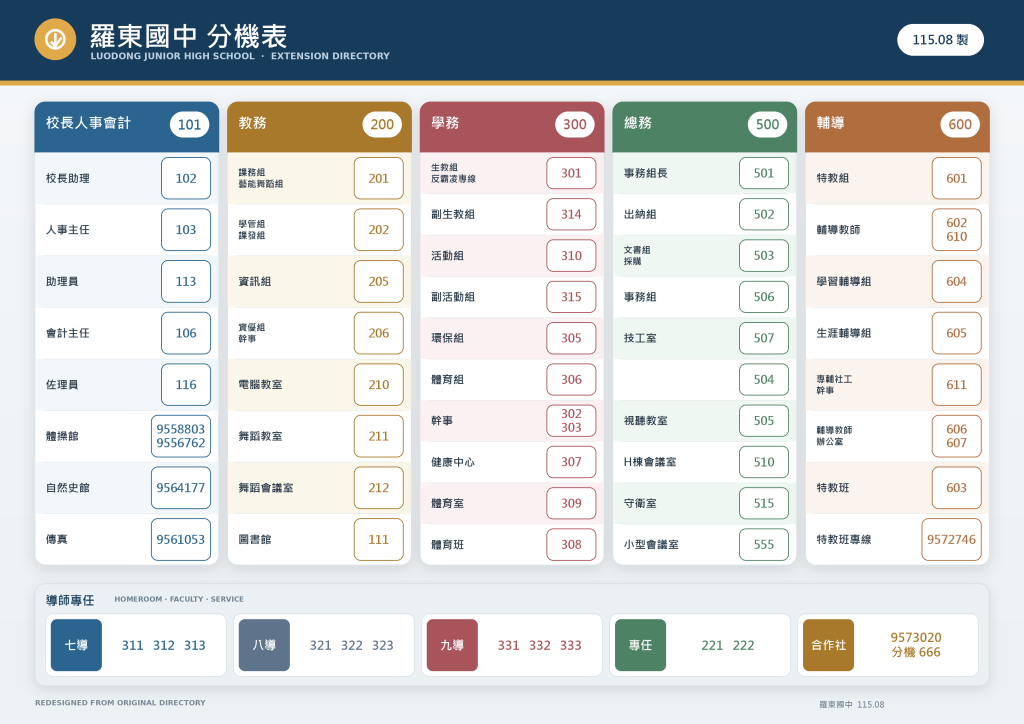Click the 自然史館 number 9564177
Viewport: 1024px width, 724px height.
click(x=181, y=488)
